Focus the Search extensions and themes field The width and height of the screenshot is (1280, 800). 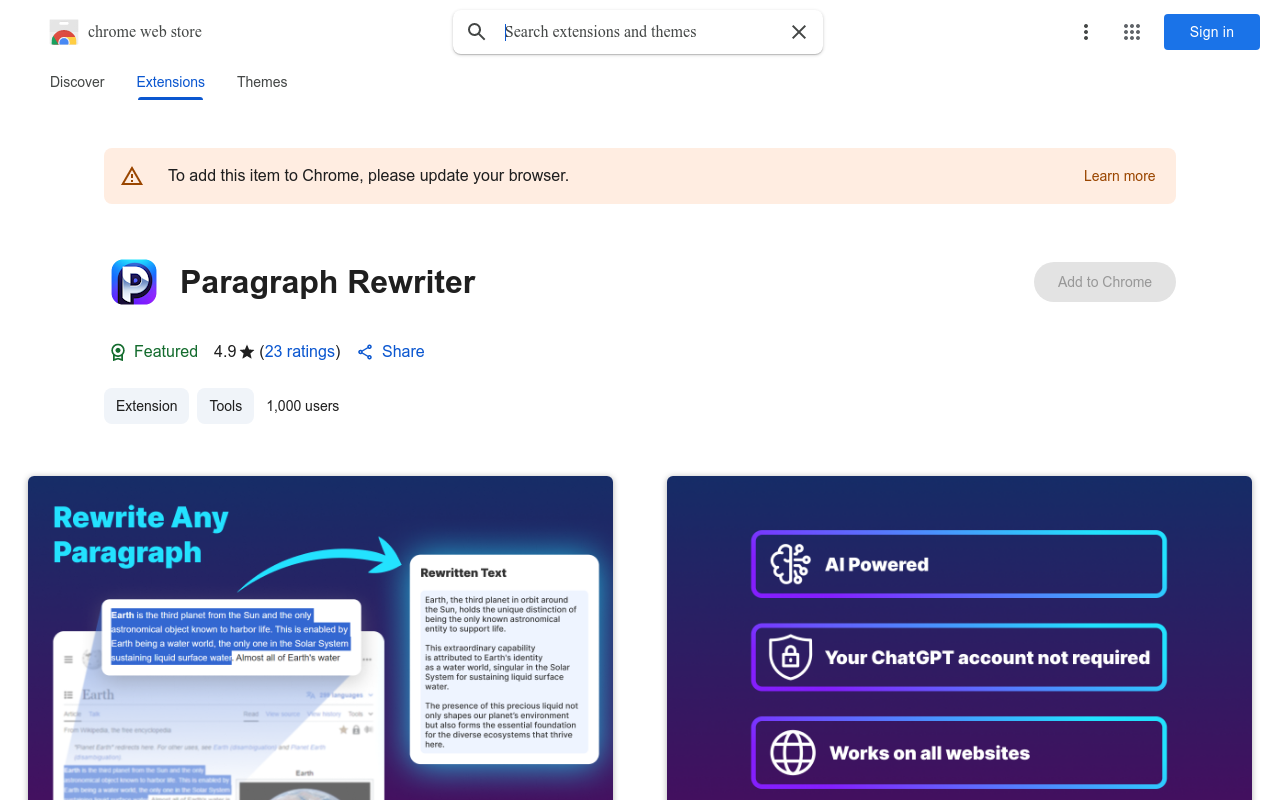(x=640, y=32)
